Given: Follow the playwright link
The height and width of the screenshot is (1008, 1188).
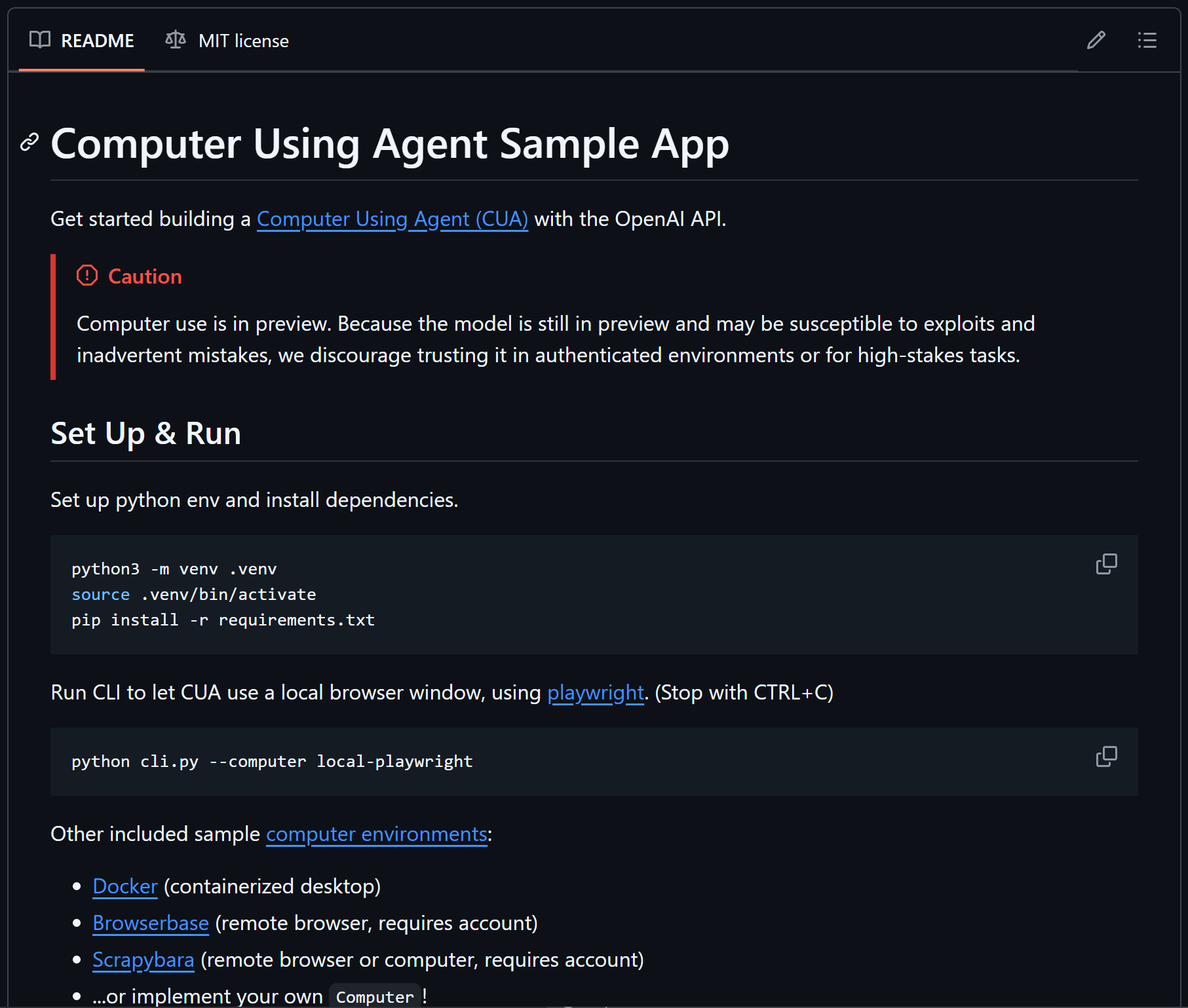Looking at the screenshot, I should click(596, 692).
